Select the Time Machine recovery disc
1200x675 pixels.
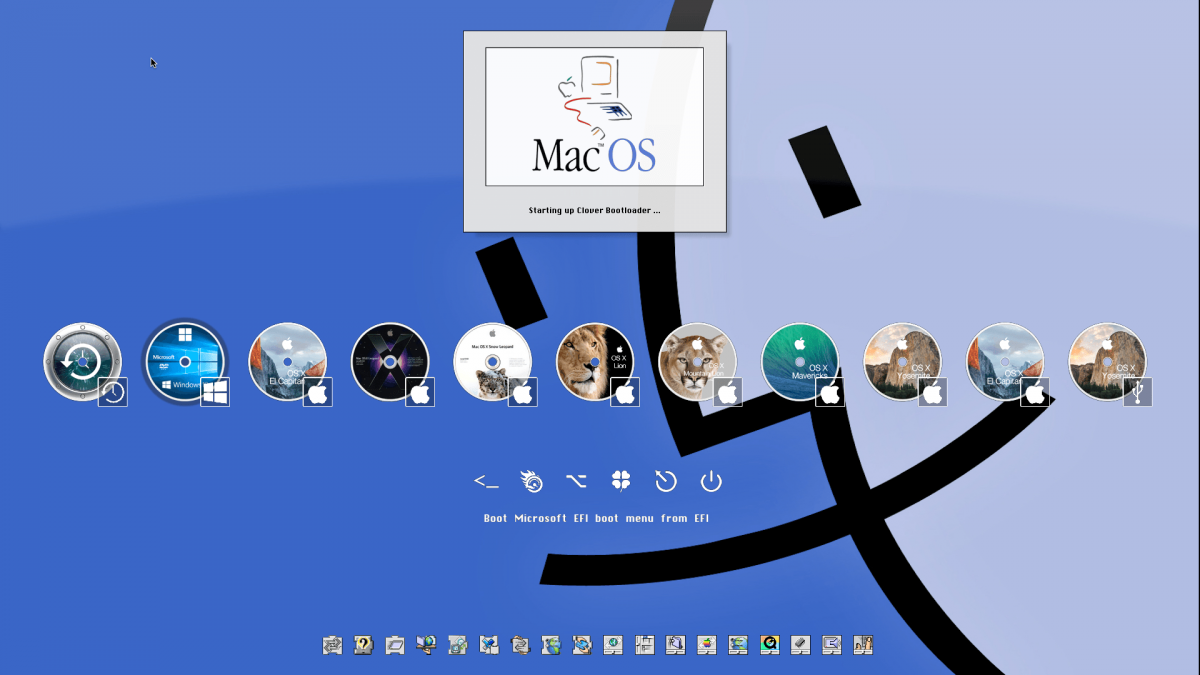point(83,361)
